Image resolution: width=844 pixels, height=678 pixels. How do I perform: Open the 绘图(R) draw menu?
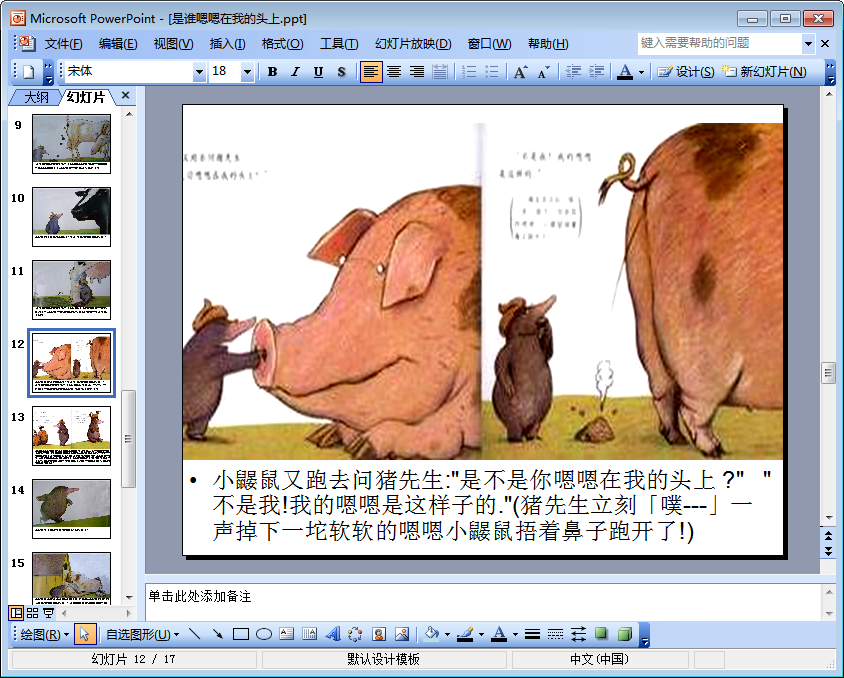[x=44, y=635]
